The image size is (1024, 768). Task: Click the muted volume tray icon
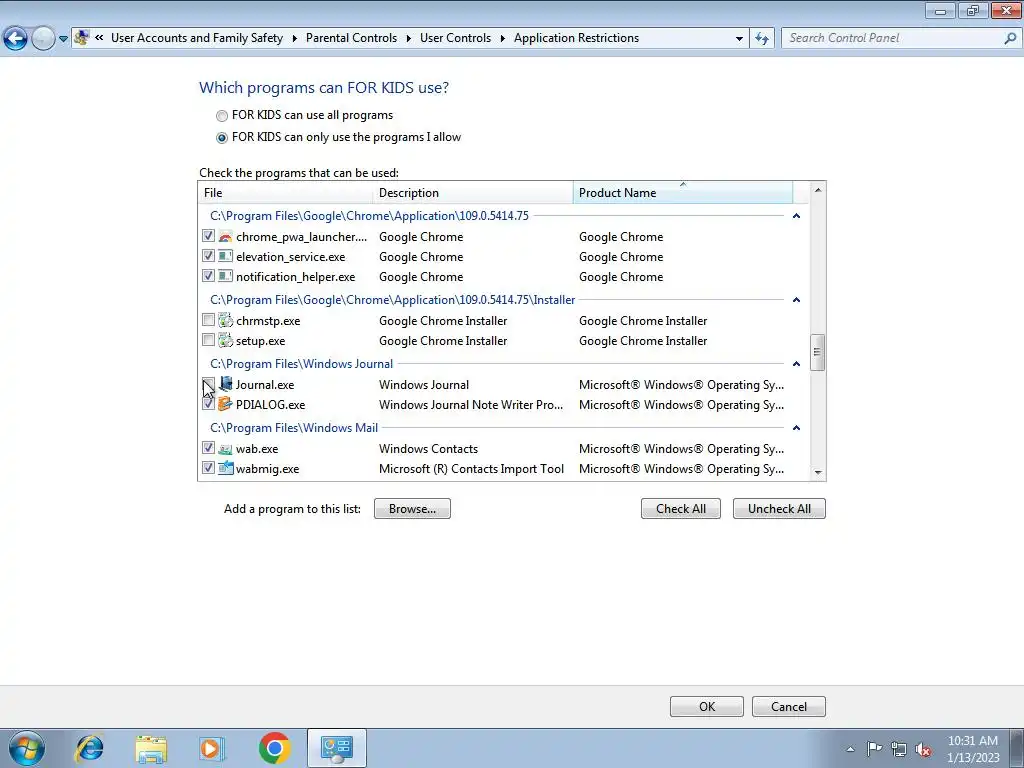[x=923, y=749]
